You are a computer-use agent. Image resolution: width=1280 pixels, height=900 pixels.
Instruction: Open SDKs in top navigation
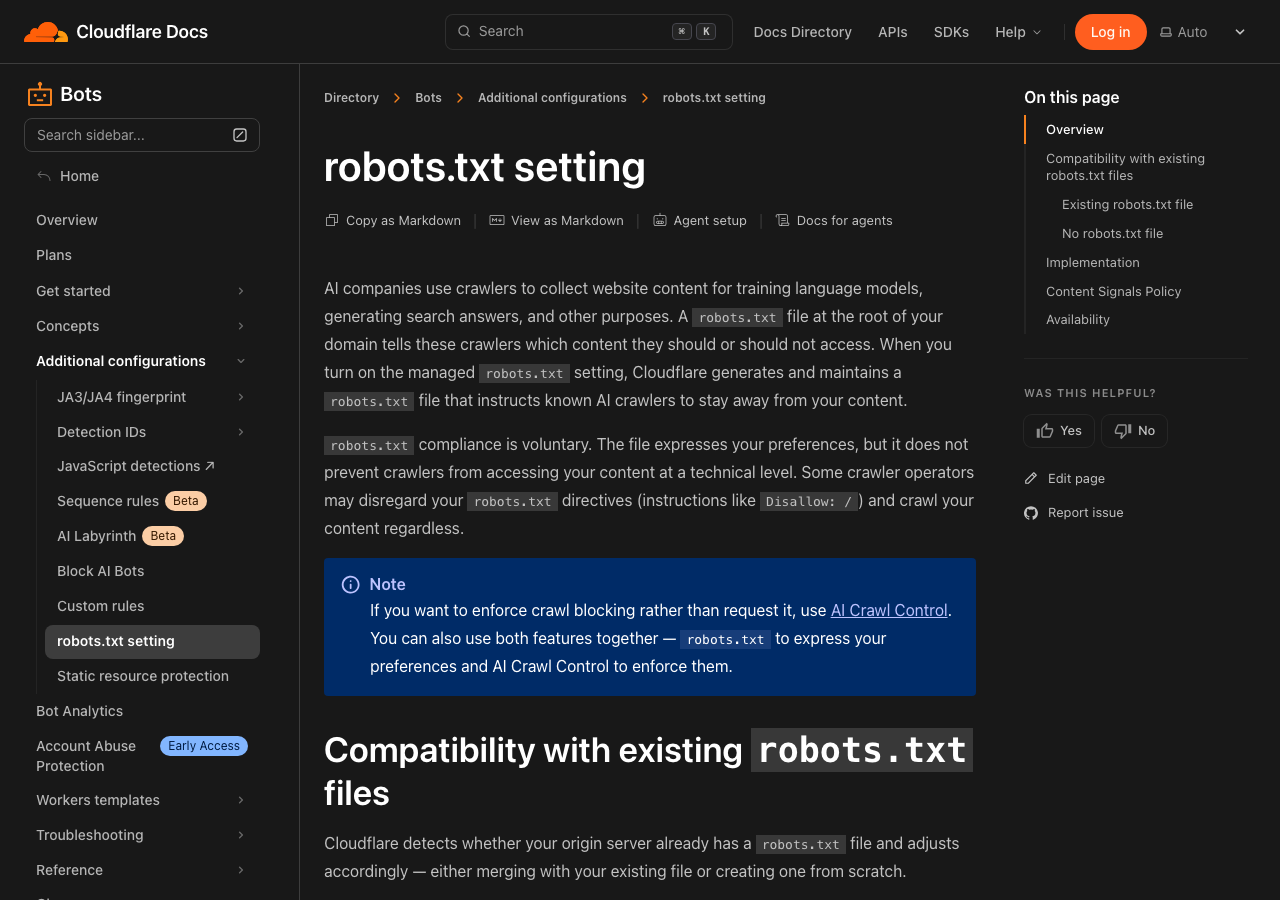click(x=951, y=32)
